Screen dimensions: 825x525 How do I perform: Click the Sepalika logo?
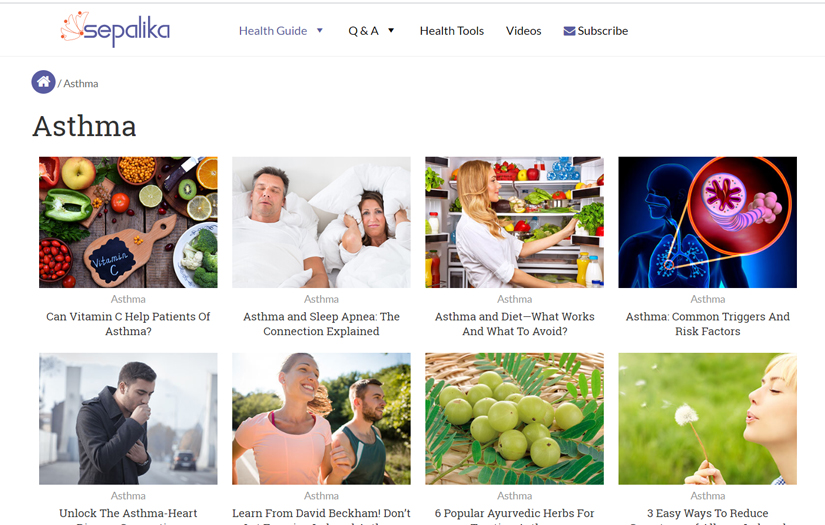115,29
